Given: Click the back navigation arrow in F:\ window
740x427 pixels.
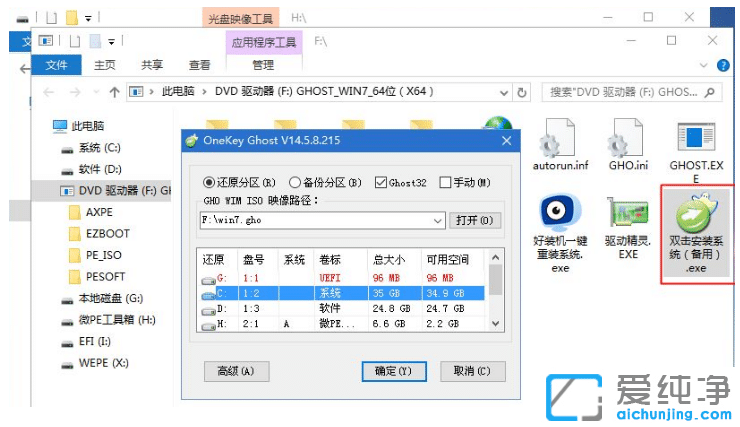Looking at the screenshot, I should [49, 92].
